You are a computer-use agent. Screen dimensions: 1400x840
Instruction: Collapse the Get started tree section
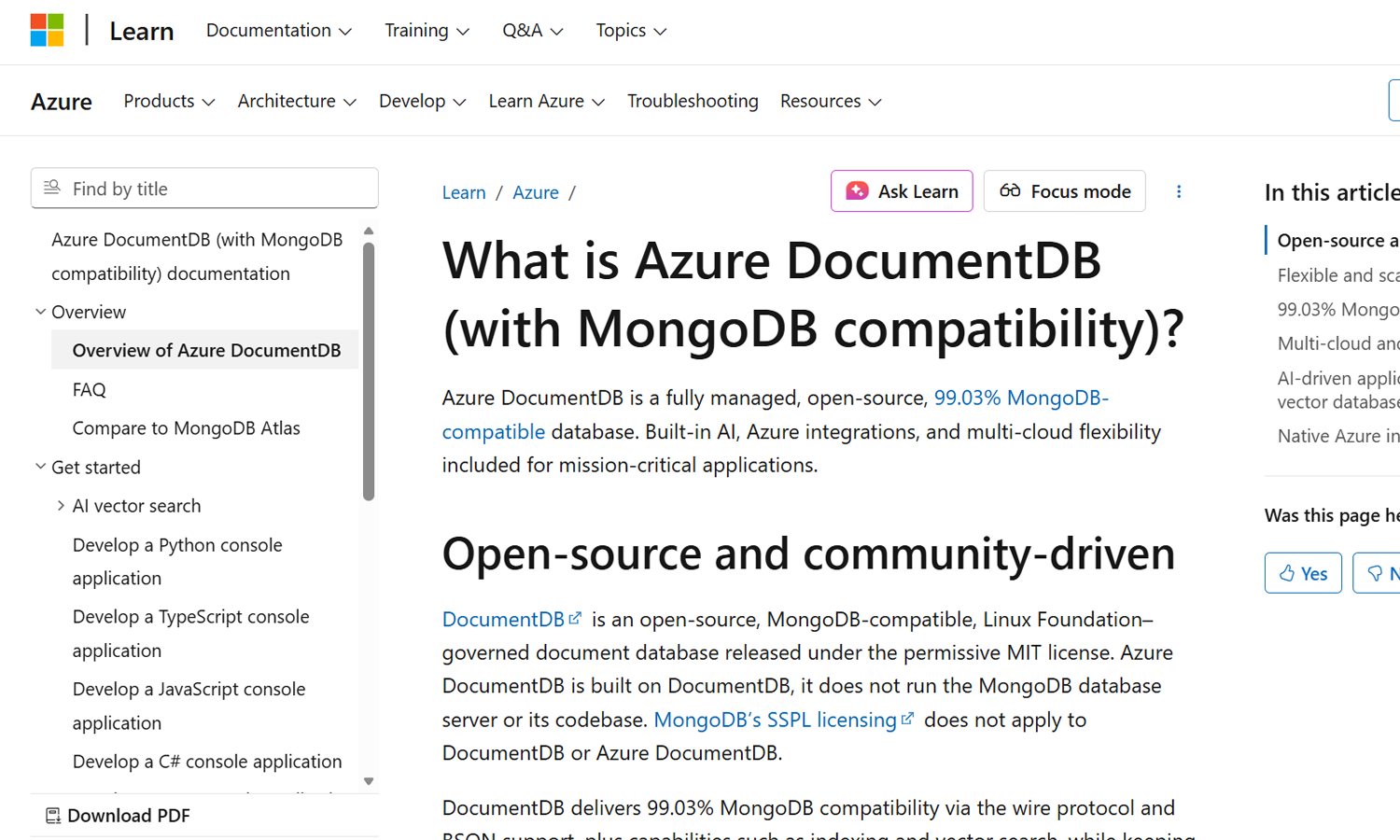click(x=40, y=467)
